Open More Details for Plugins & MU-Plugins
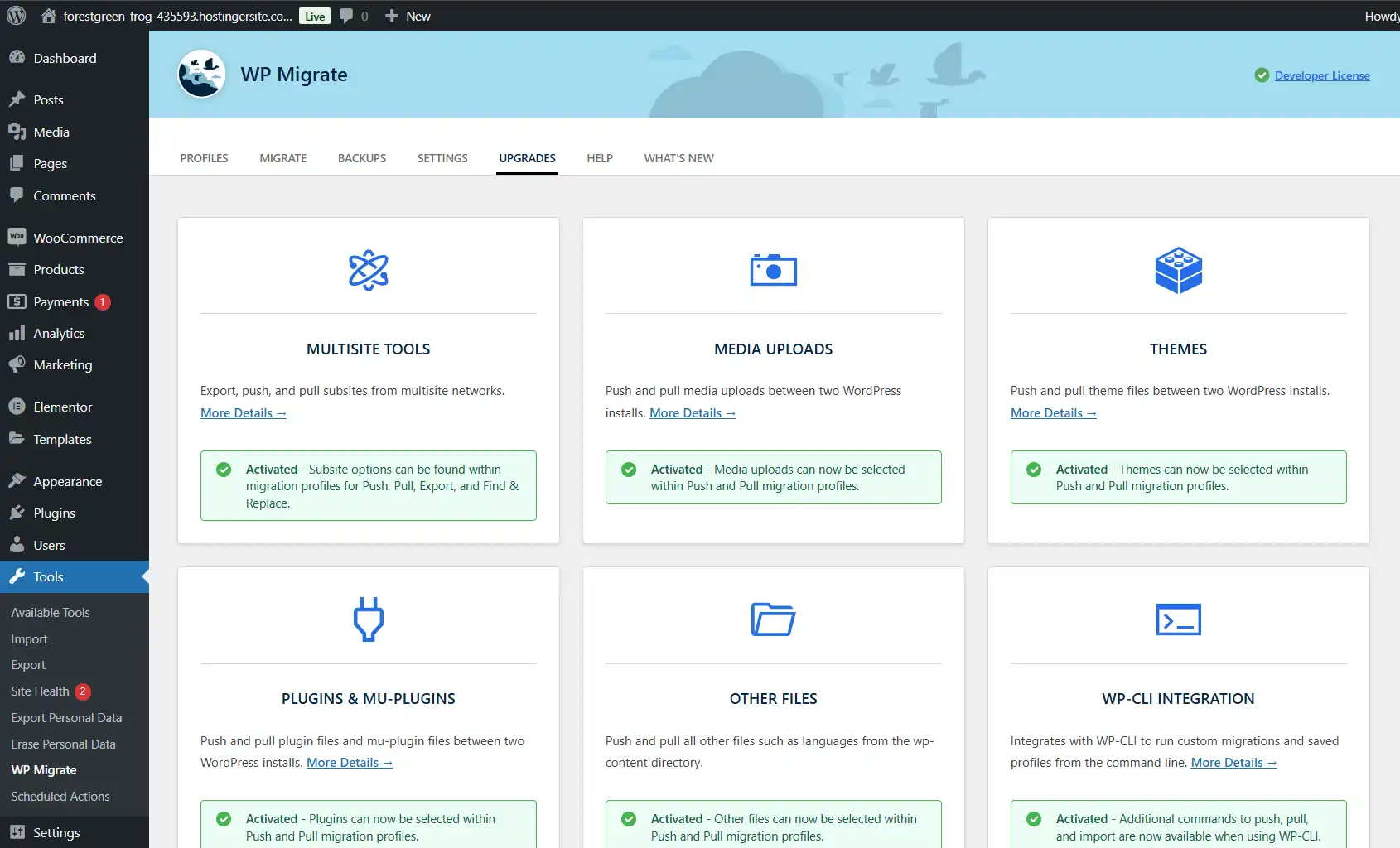This screenshot has height=848, width=1400. pyautogui.click(x=350, y=763)
